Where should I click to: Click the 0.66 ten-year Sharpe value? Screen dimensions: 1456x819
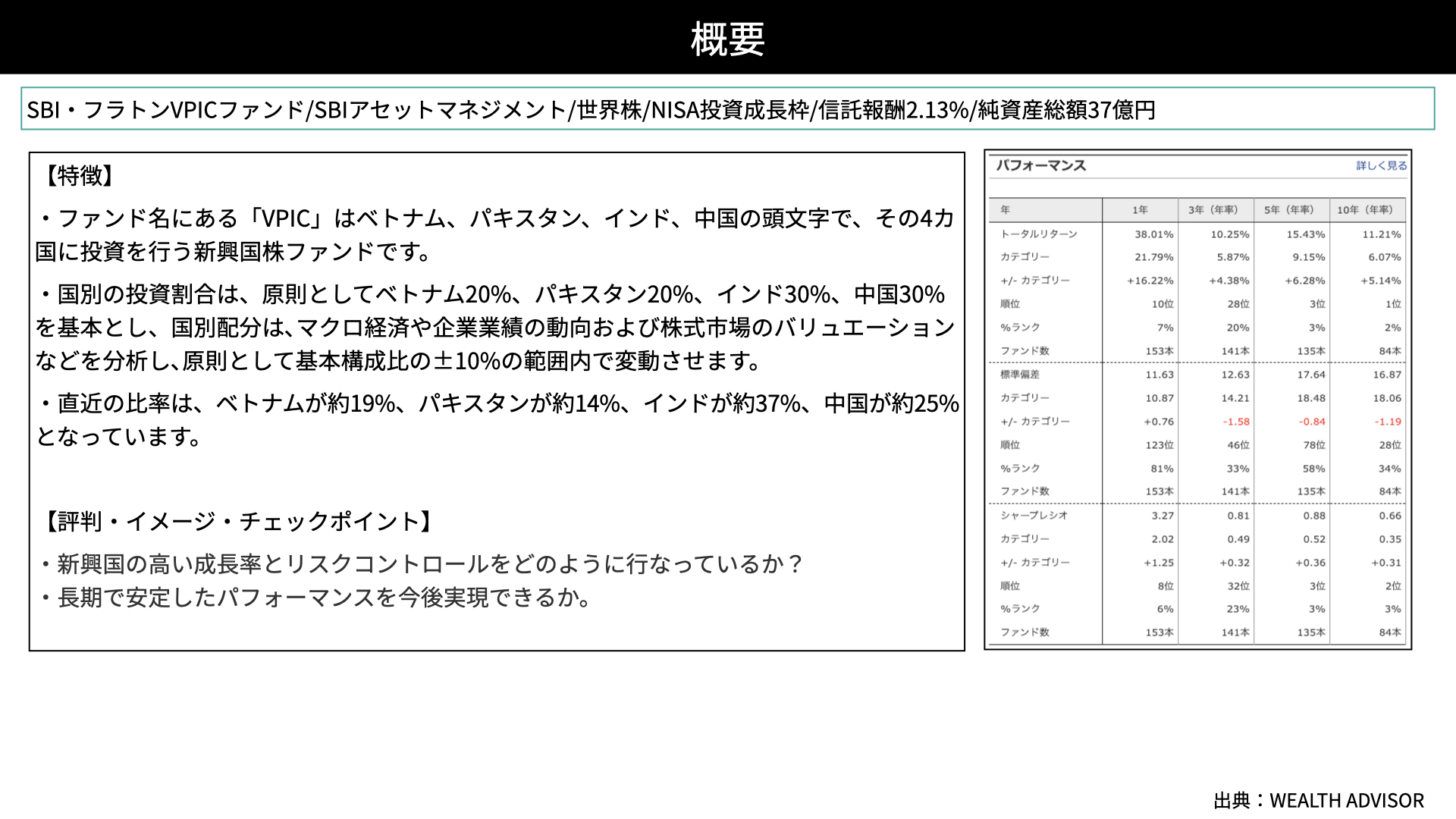tap(1390, 516)
